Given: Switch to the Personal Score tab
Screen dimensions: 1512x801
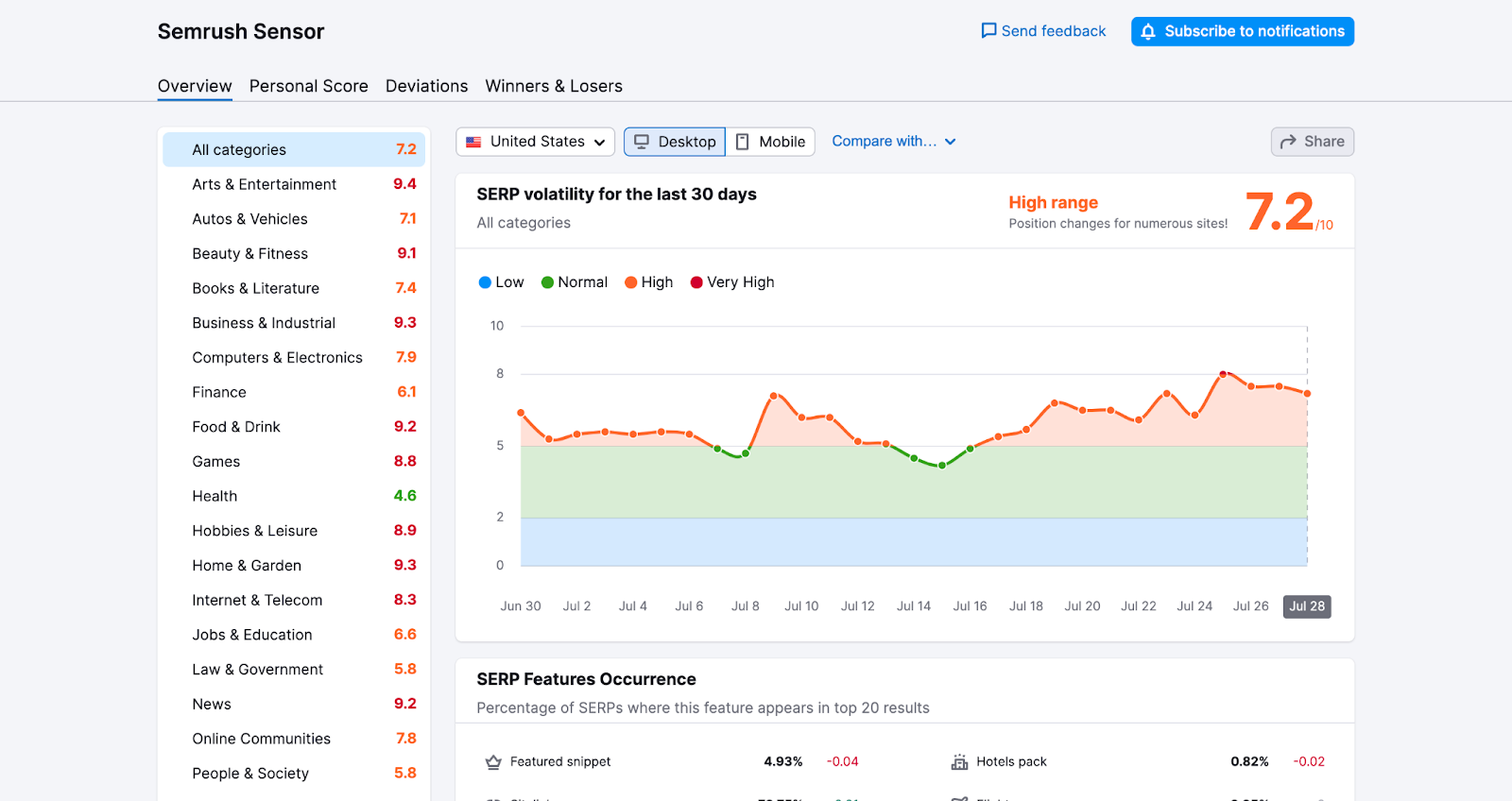Looking at the screenshot, I should click(x=309, y=86).
